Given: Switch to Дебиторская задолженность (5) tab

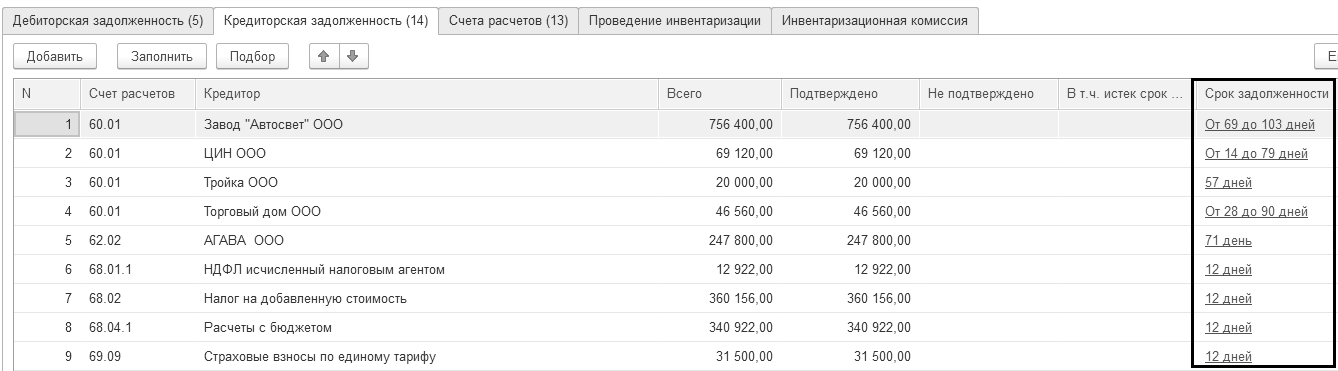Looking at the screenshot, I should pyautogui.click(x=108, y=20).
